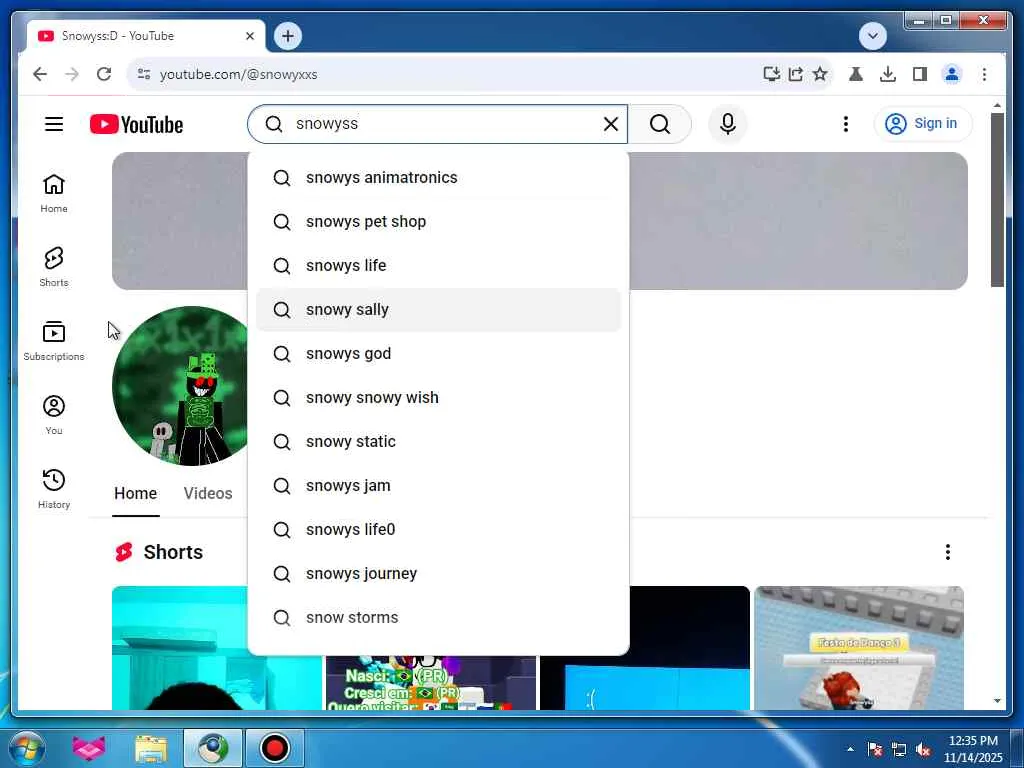Viewport: 1024px width, 768px height.
Task: Open the dark blue-screen Short thumbnail
Action: [690, 648]
